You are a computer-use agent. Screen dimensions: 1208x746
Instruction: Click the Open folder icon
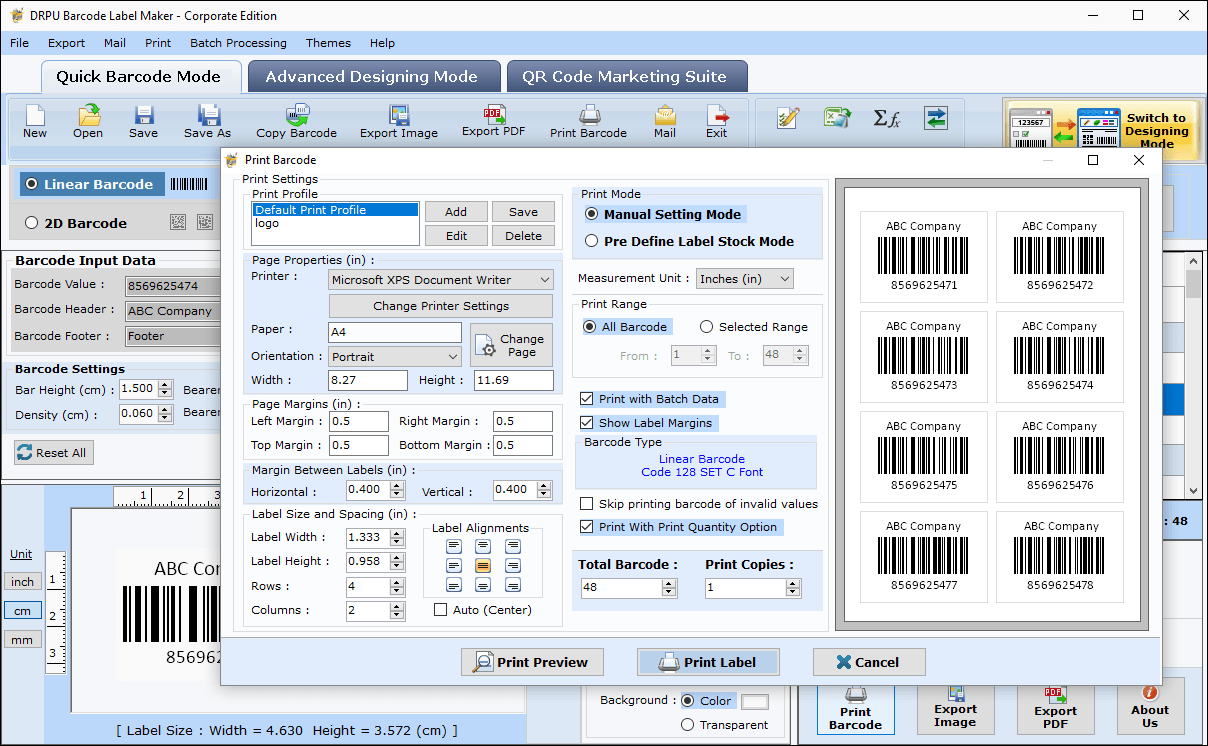click(x=88, y=121)
